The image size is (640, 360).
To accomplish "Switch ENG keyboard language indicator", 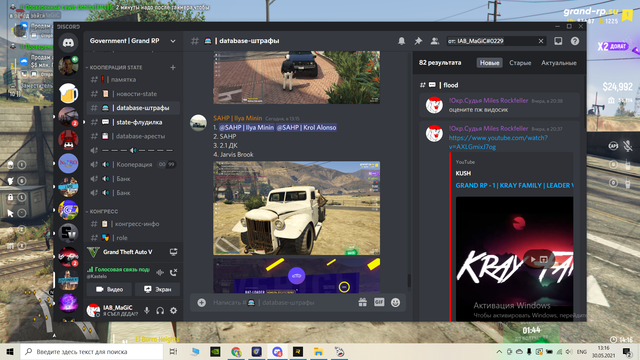I will pos(582,351).
